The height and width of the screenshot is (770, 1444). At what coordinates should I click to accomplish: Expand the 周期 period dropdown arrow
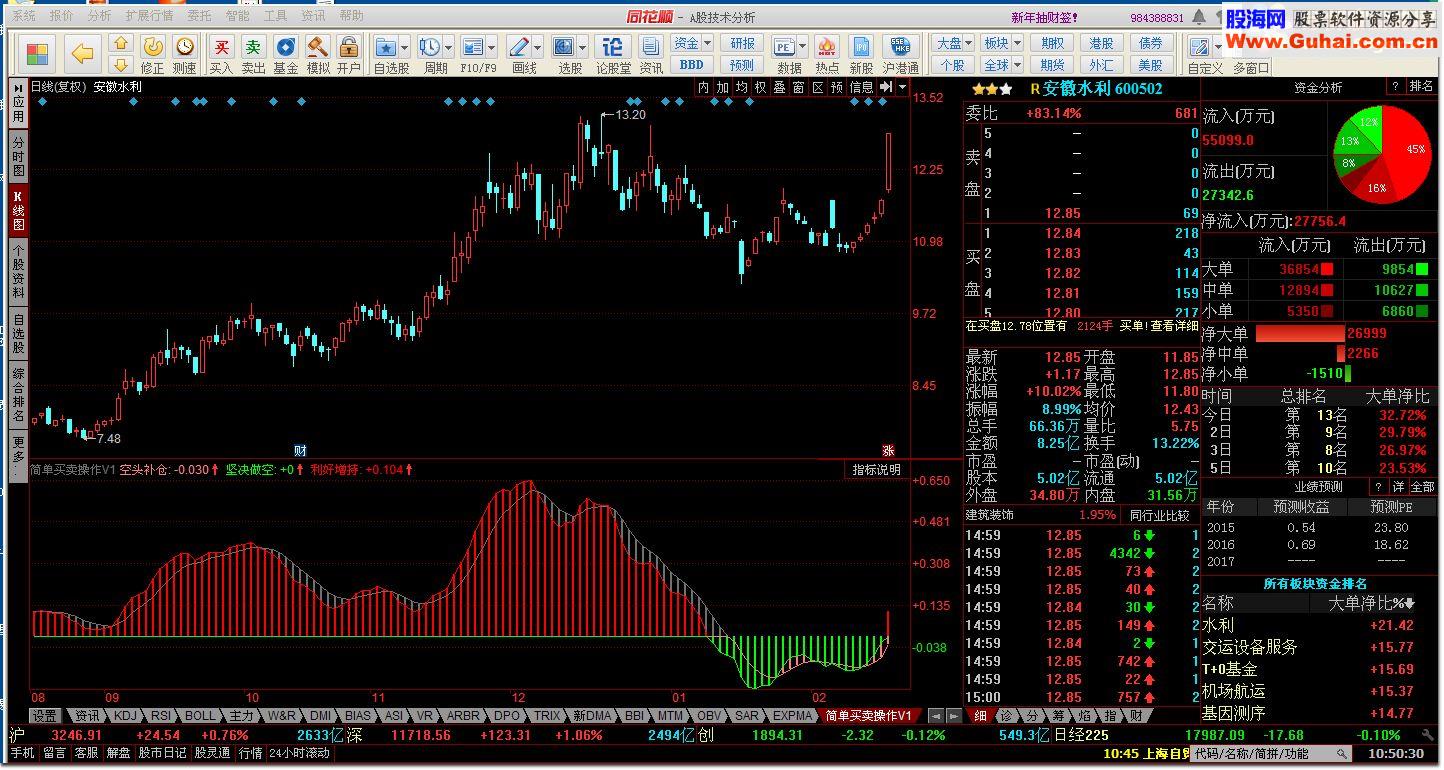pyautogui.click(x=449, y=47)
